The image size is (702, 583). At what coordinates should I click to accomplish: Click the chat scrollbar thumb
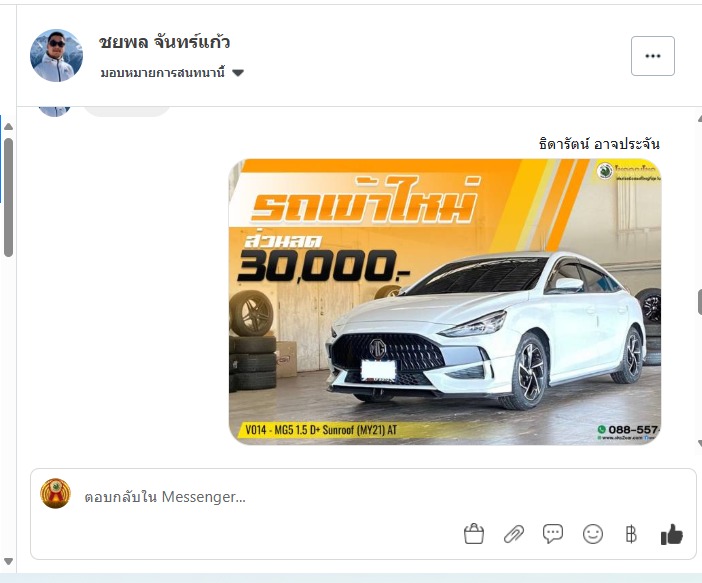700,303
